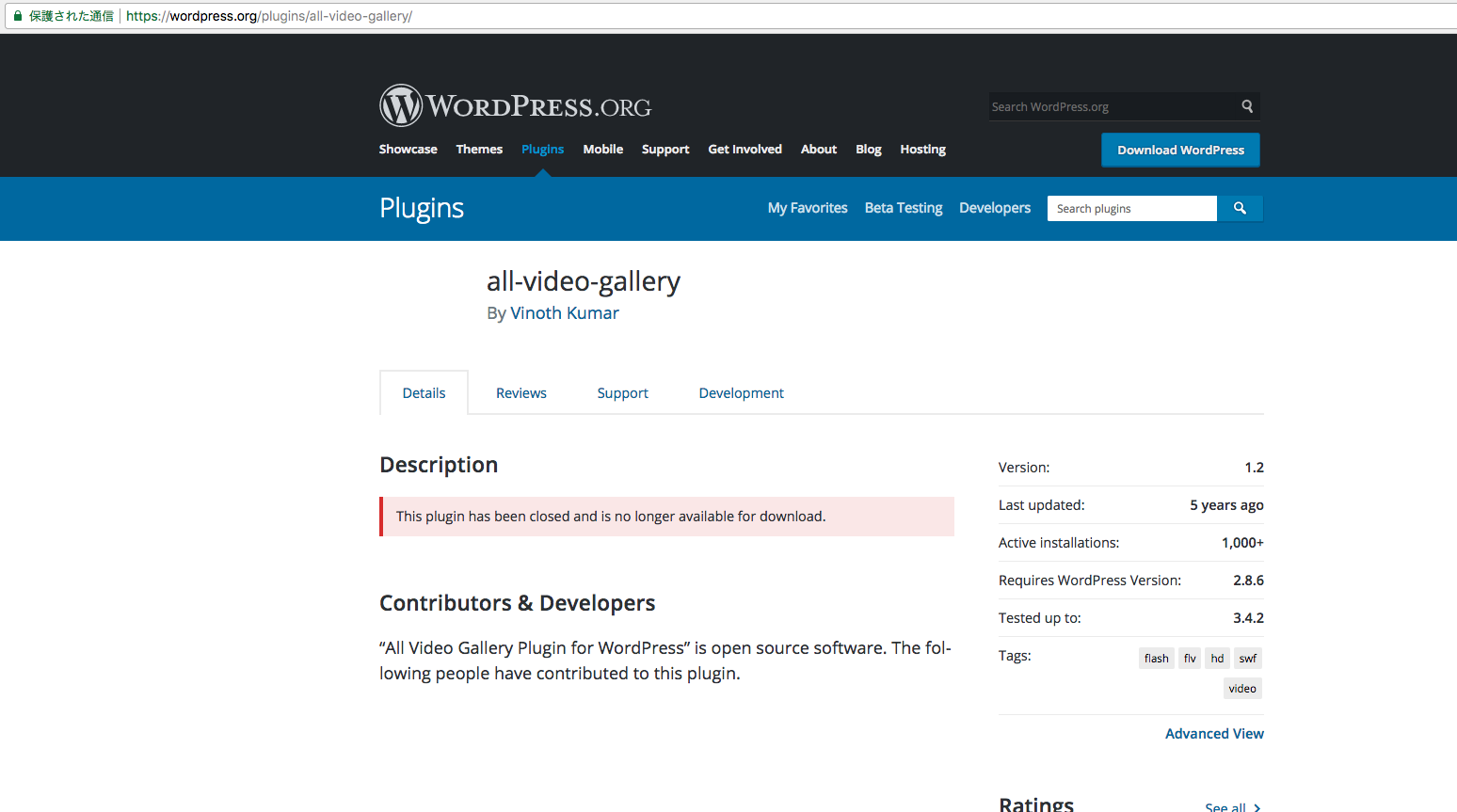Click the flash tag
The image size is (1457, 812).
[1157, 659]
